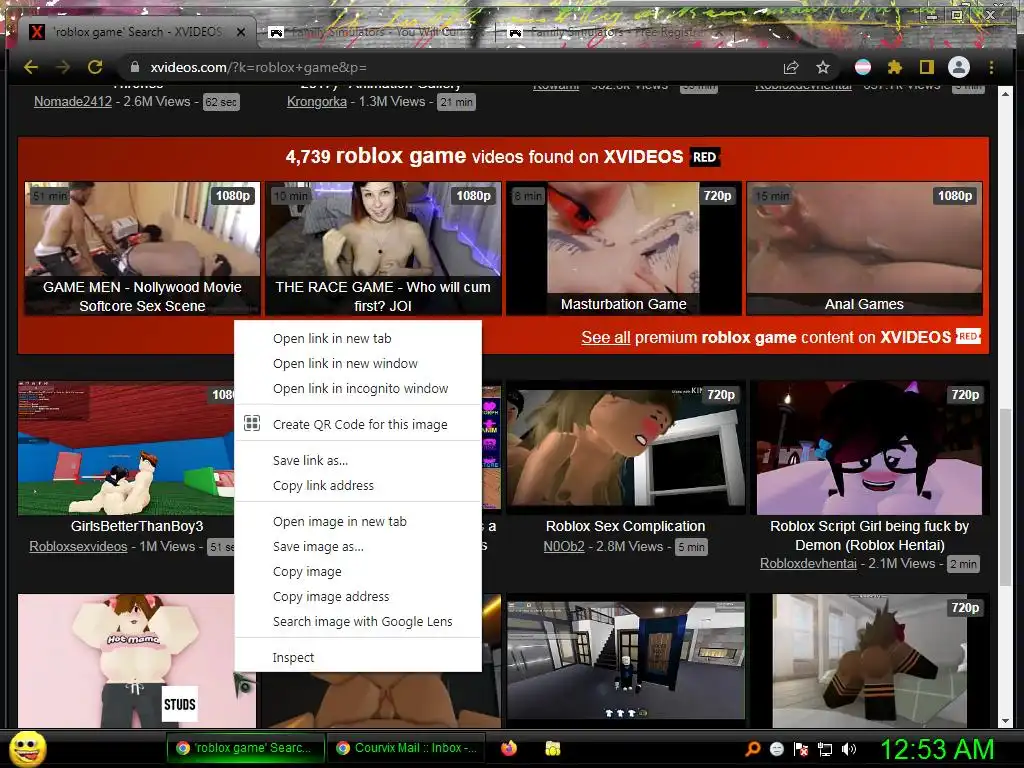Close the 'roblox game' Search tab
Image resolution: width=1024 pixels, height=768 pixels.
pyautogui.click(x=241, y=31)
